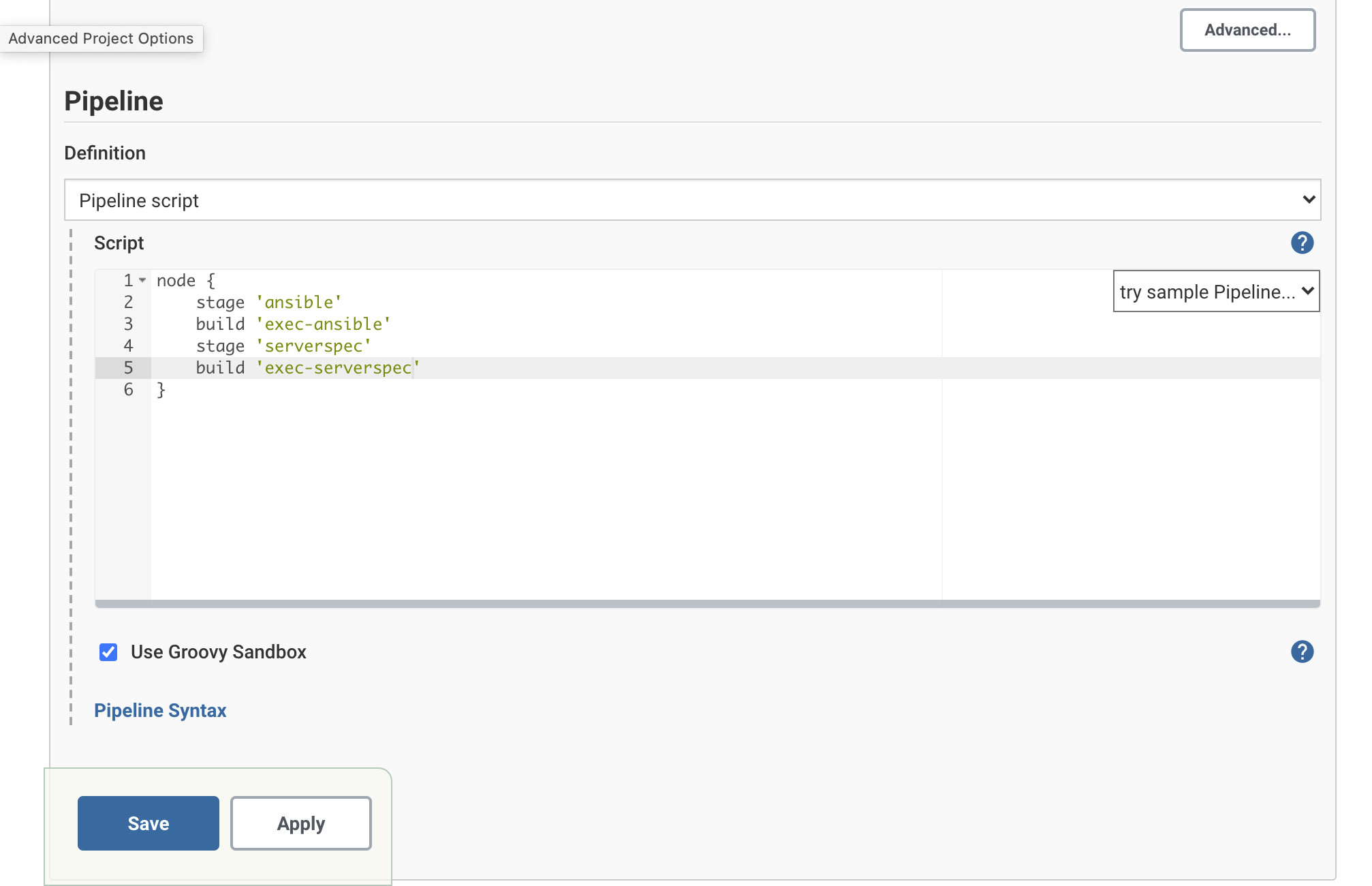
Task: Click line number 5 in the gutter
Action: [x=128, y=368]
